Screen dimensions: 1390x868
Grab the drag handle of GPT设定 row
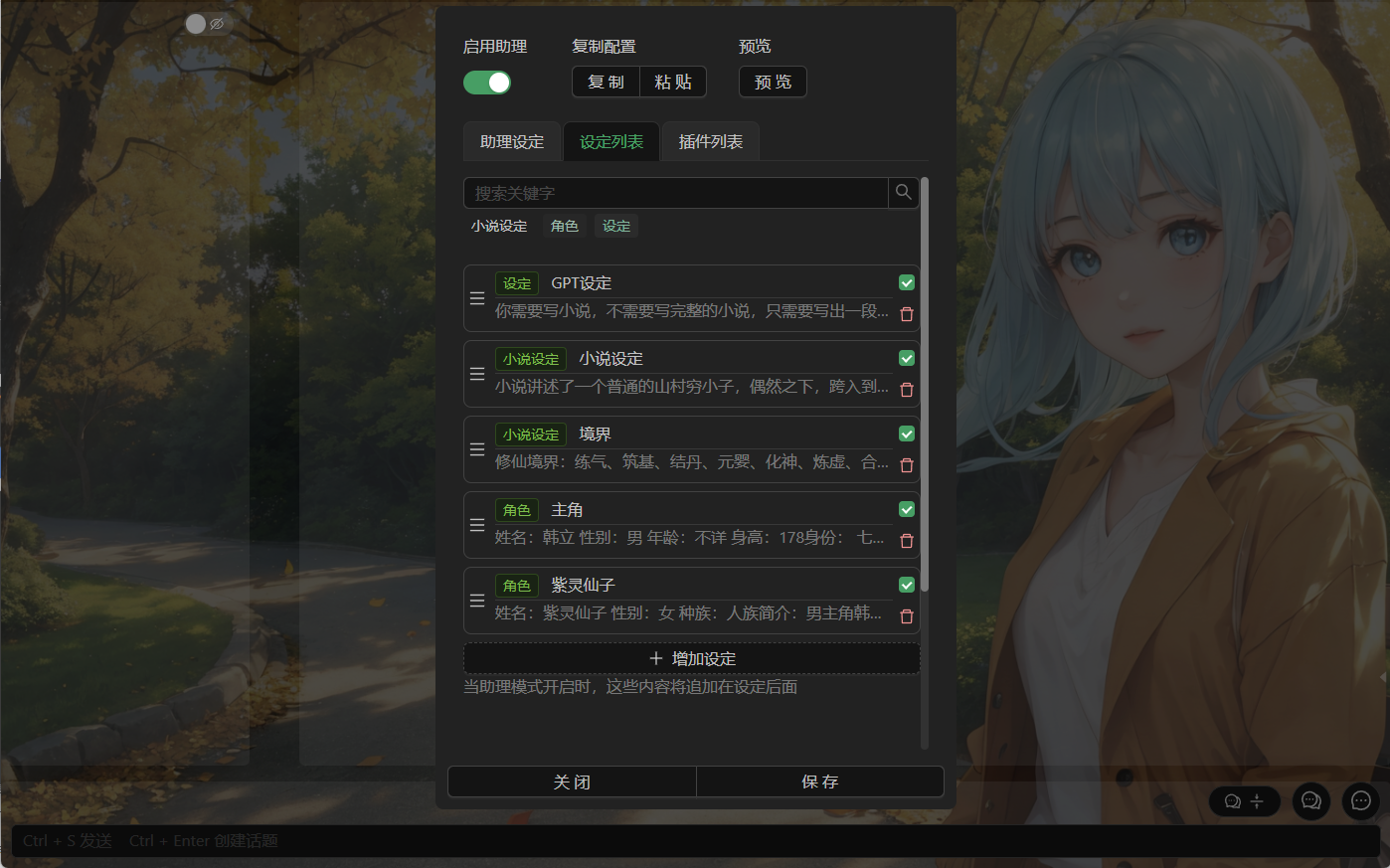click(477, 298)
